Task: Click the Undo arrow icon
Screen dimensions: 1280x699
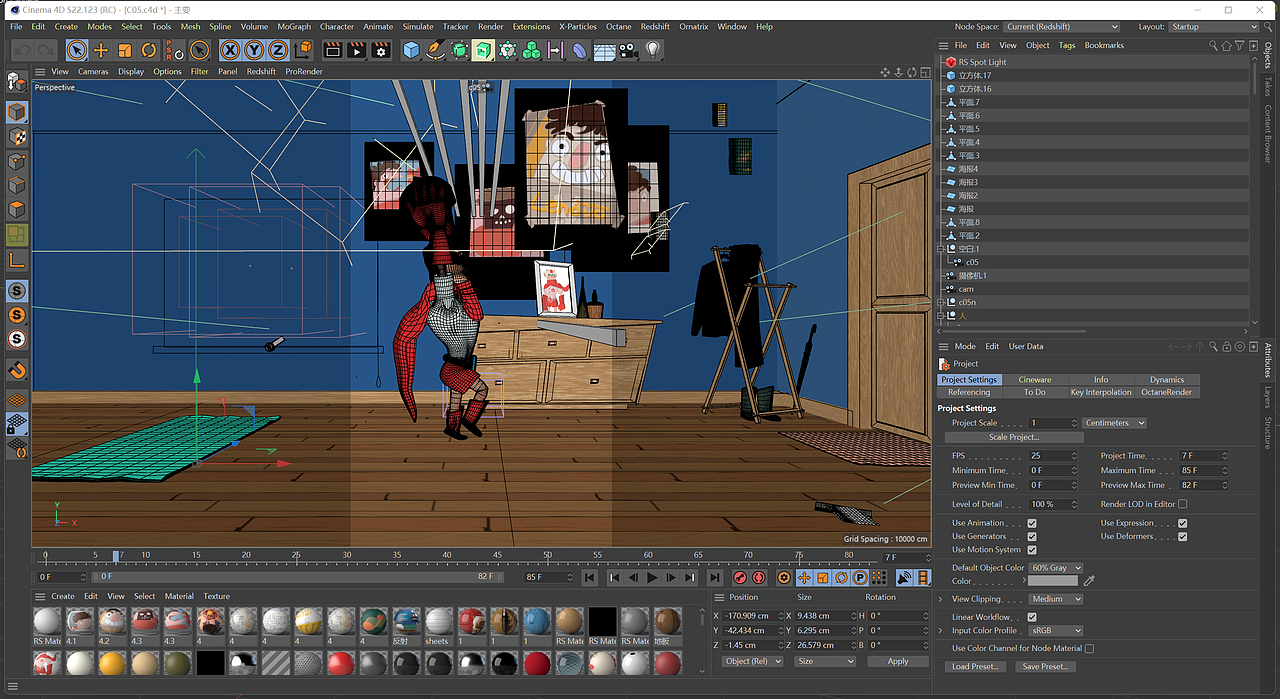Action: pyautogui.click(x=23, y=50)
